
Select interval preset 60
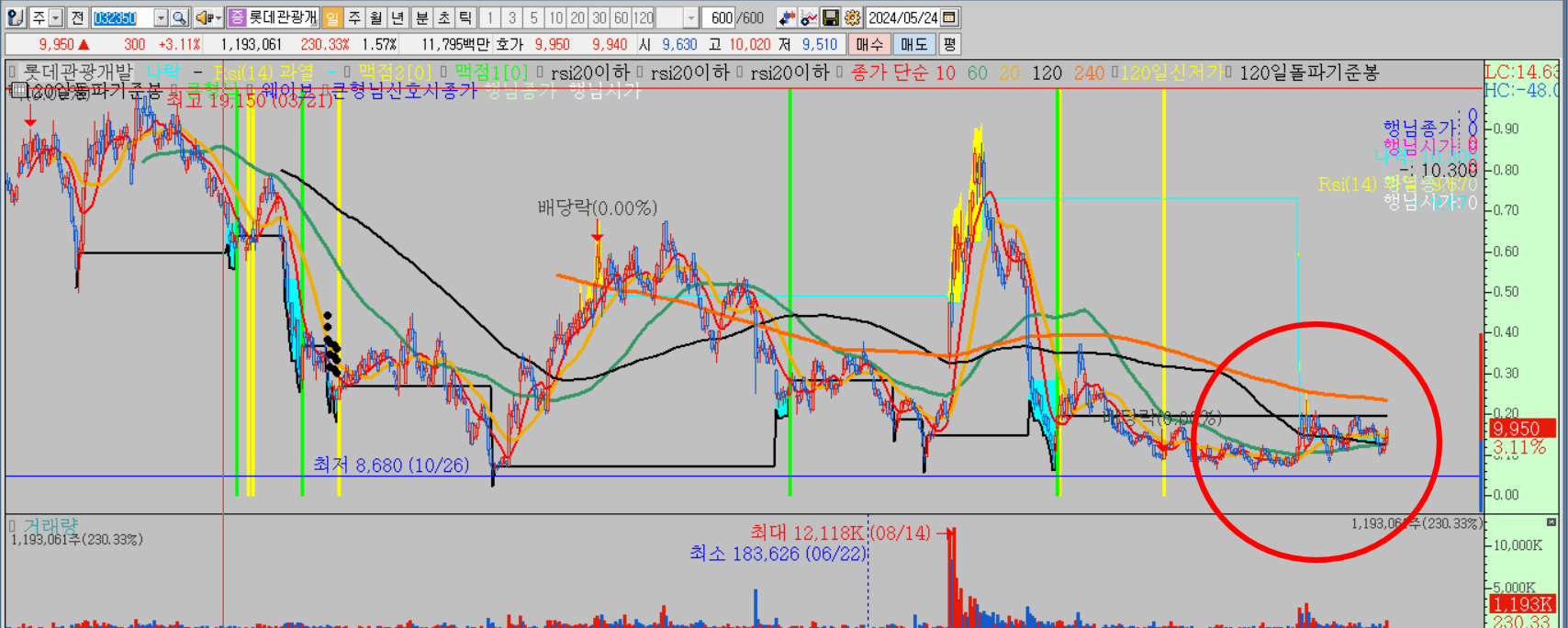[x=622, y=17]
